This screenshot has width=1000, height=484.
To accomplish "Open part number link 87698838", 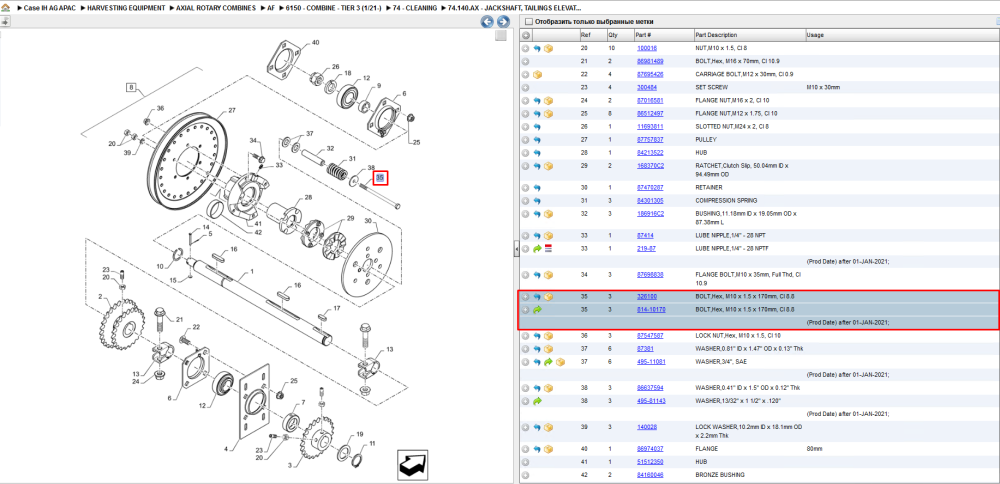I will click(650, 275).
